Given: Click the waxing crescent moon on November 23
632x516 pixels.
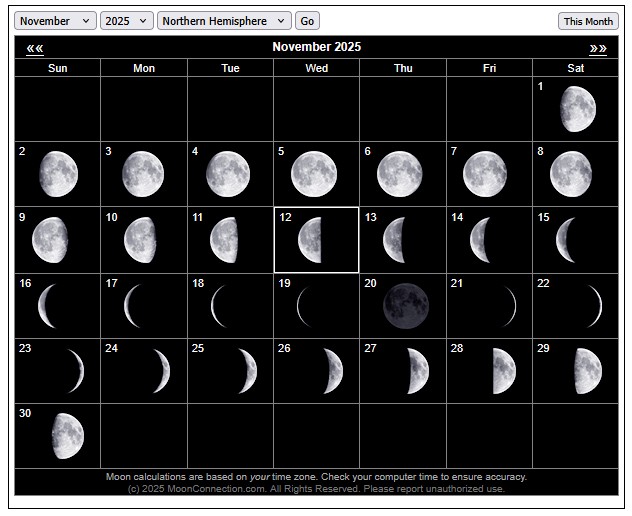Looking at the screenshot, I should [73, 371].
